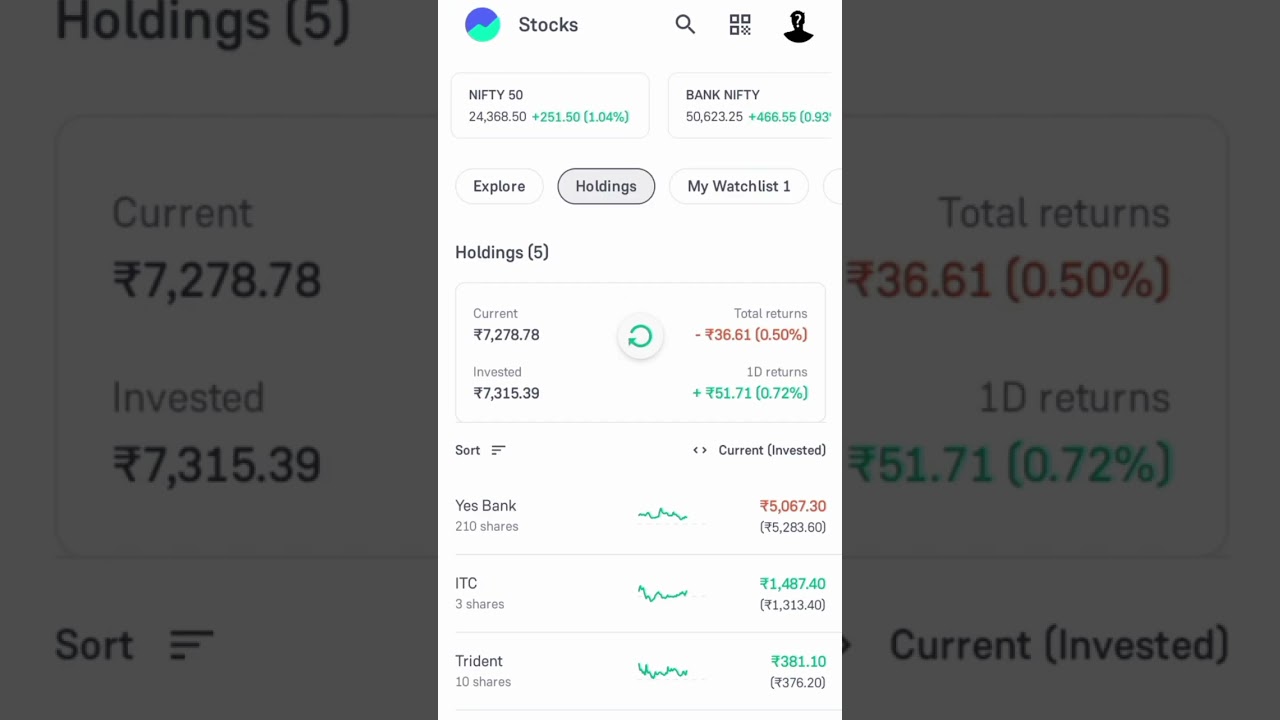Screen dimensions: 1280x720
Task: Tap the Sort lines icon
Action: [498, 450]
